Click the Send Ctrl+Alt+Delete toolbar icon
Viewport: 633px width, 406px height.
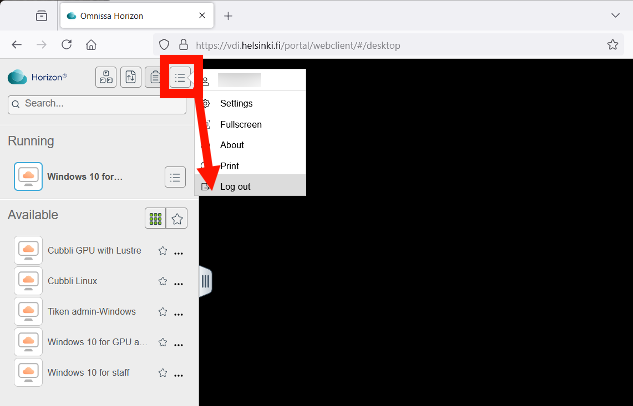[105, 77]
